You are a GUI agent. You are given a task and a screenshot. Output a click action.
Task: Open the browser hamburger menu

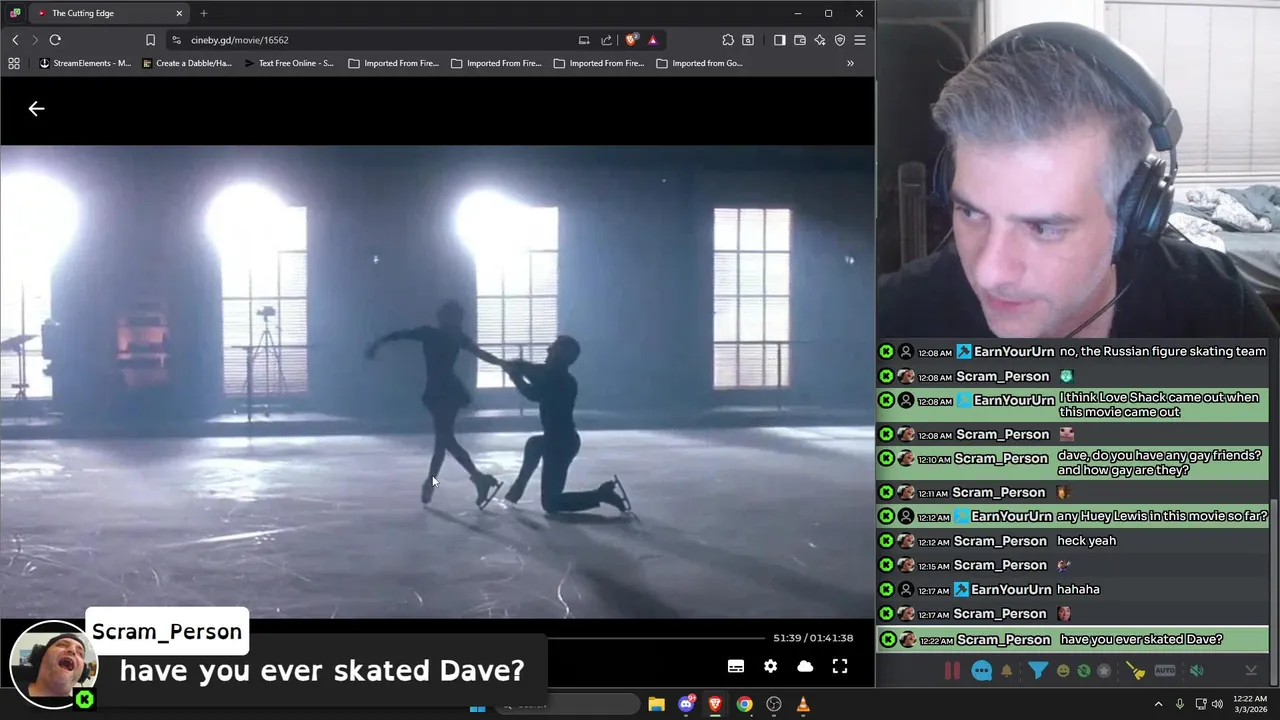[x=860, y=40]
